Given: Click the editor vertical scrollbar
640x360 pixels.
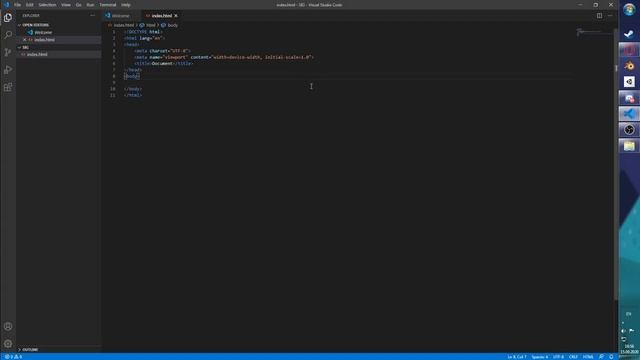Looking at the screenshot, I should tap(616, 163).
